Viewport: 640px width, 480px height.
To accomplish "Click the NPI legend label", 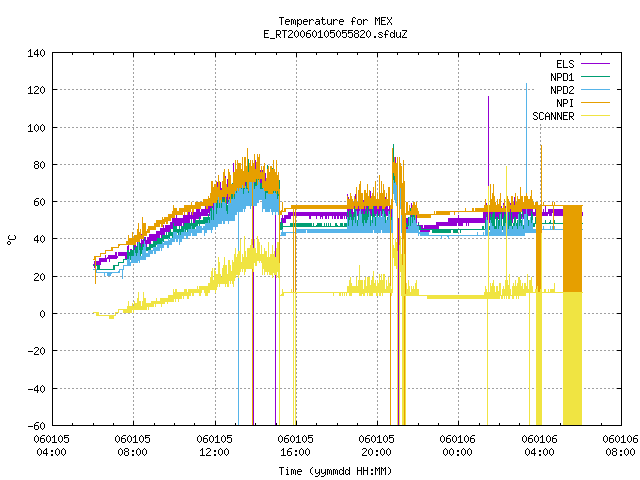I will point(565,103).
